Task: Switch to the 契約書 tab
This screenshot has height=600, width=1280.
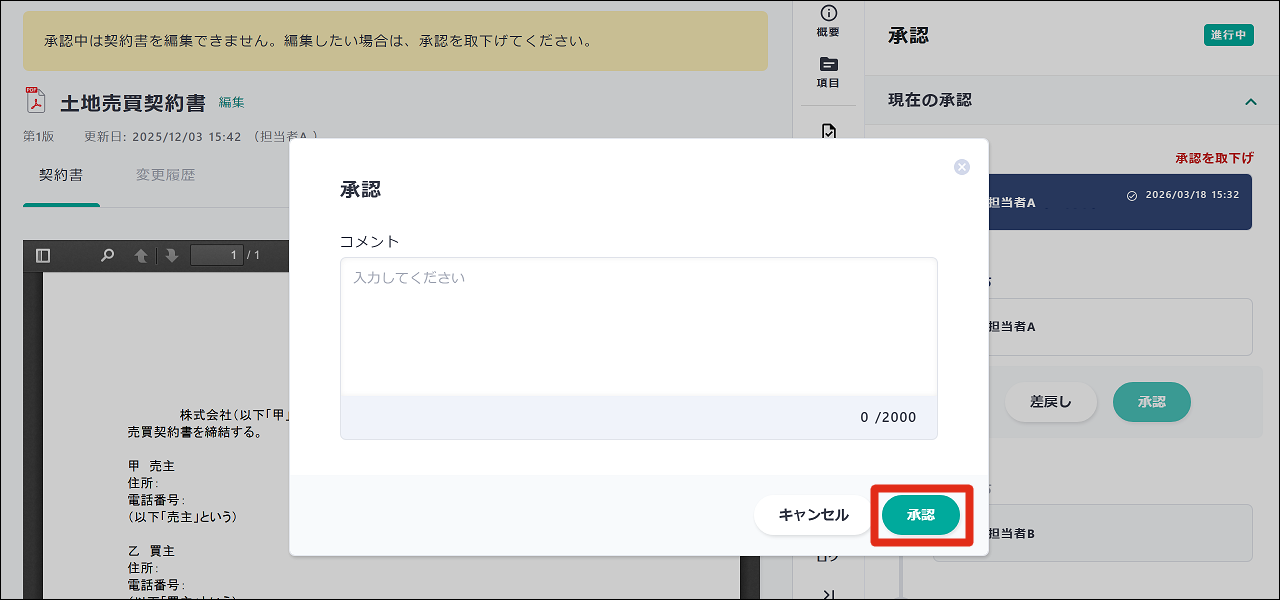Action: point(61,176)
